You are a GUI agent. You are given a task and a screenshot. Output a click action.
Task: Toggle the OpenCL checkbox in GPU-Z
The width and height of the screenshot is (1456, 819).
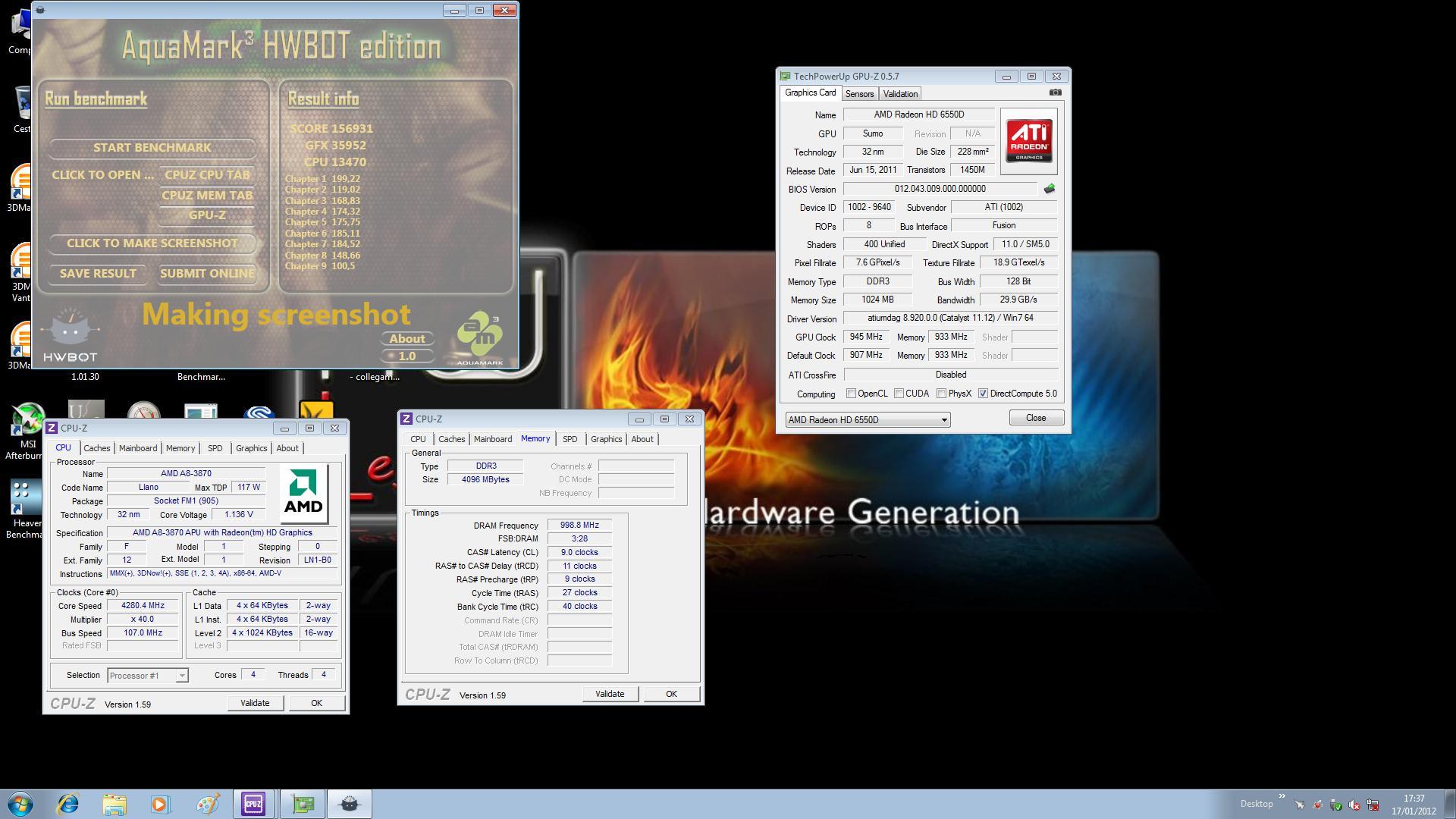coord(851,394)
